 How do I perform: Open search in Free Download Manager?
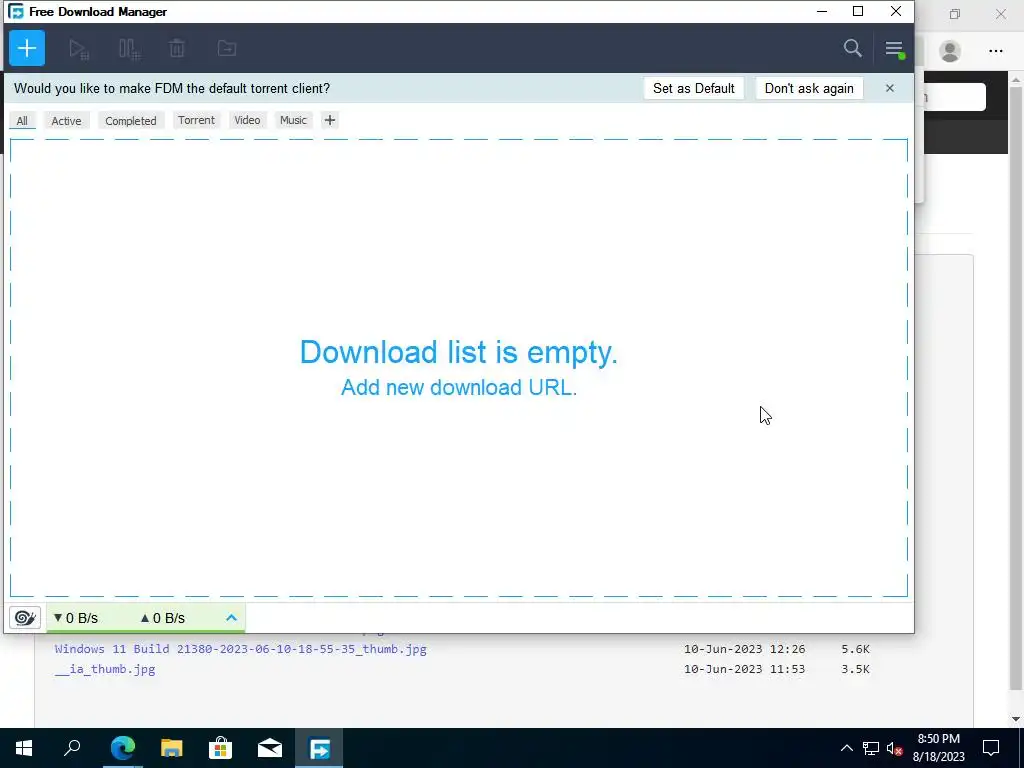pos(852,48)
